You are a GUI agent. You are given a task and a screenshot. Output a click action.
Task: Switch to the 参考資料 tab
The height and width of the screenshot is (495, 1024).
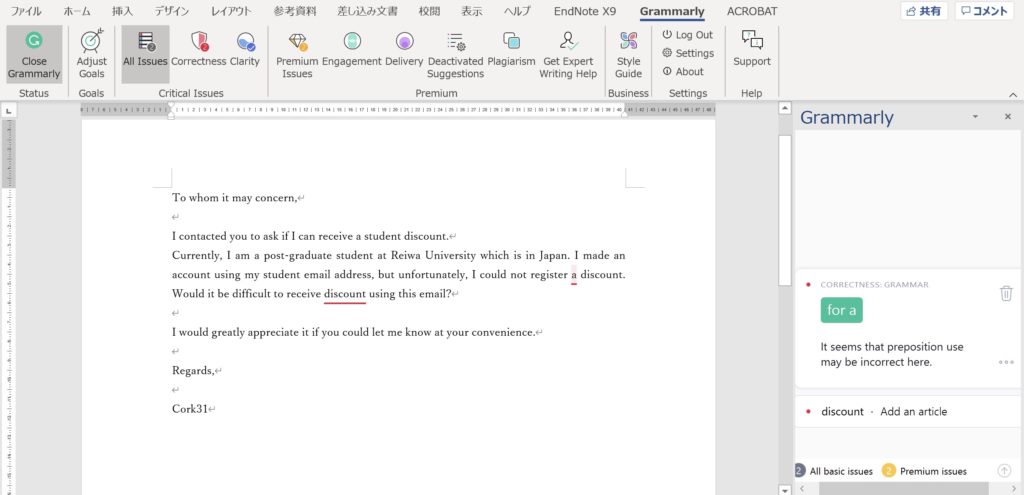pyautogui.click(x=296, y=11)
